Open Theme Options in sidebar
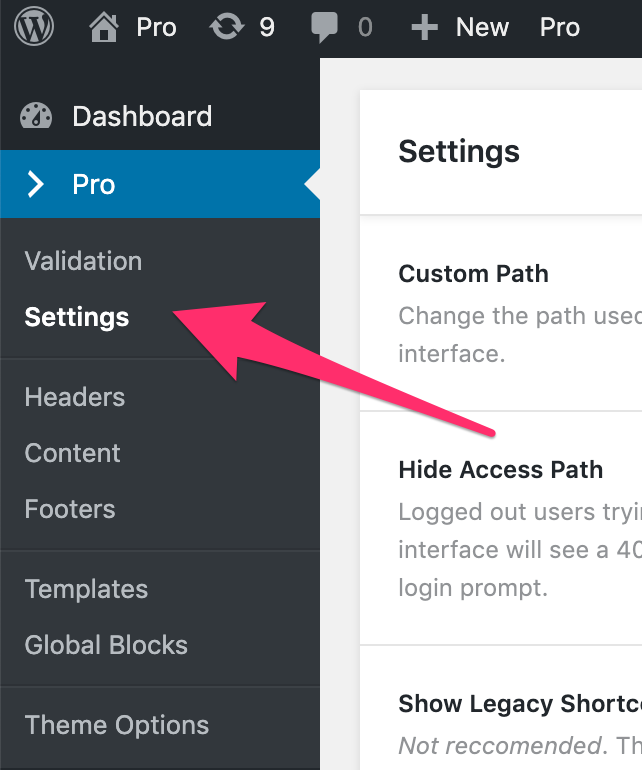This screenshot has height=770, width=642. coord(117,725)
